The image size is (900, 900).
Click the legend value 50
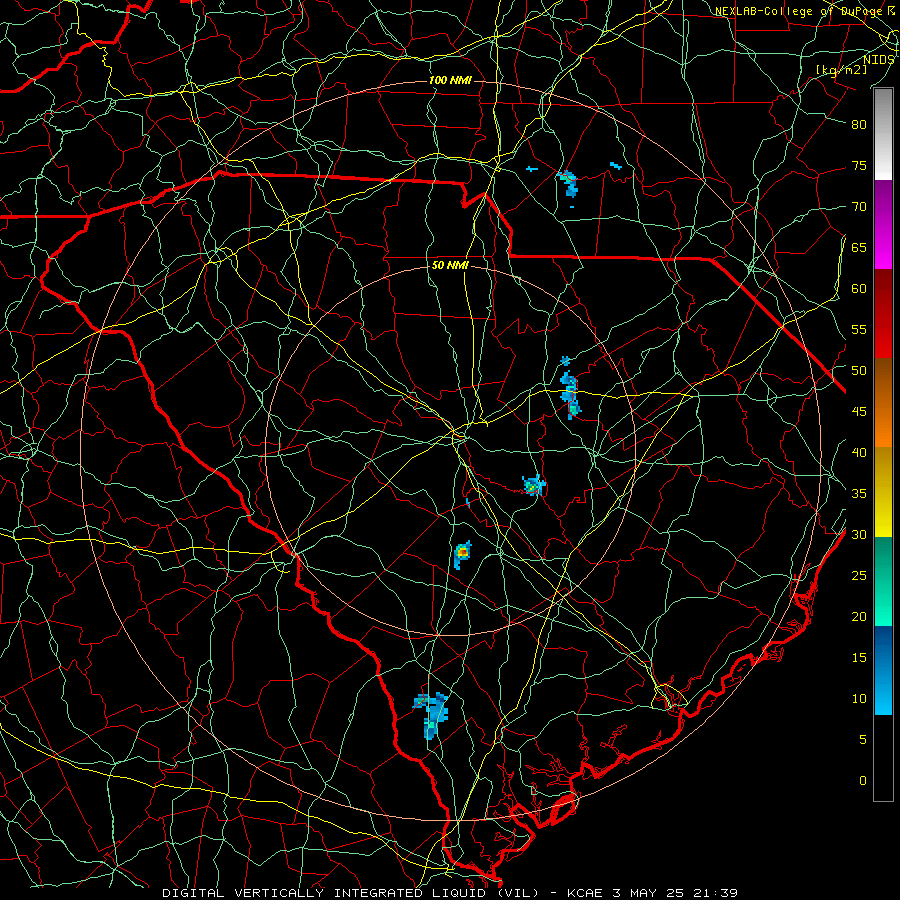tap(859, 371)
